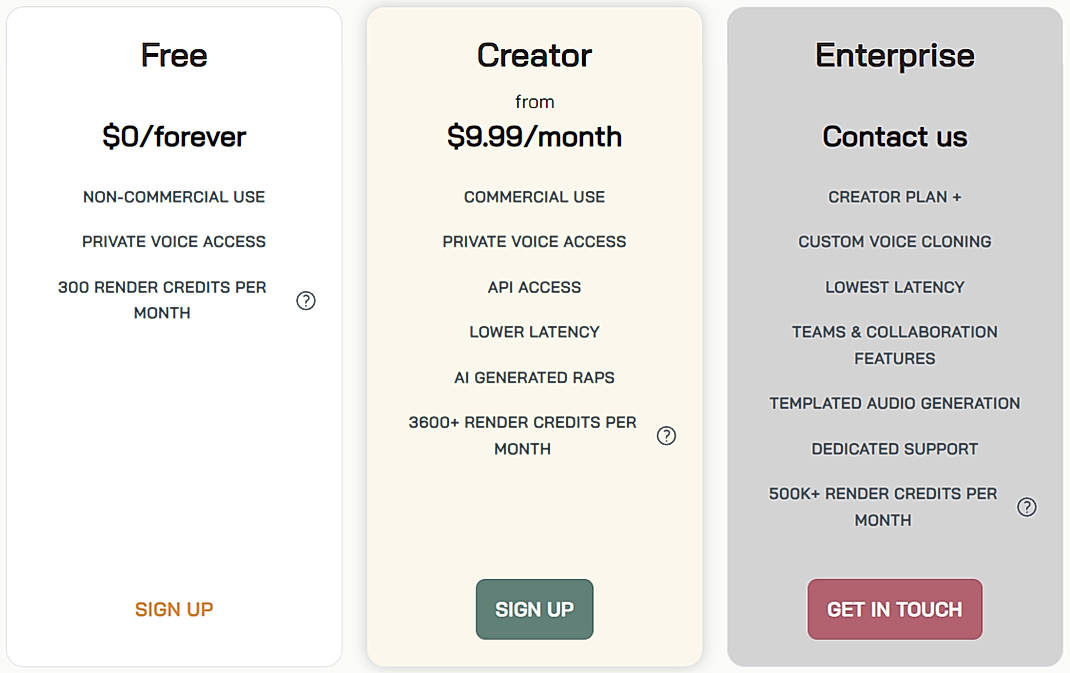Click the DEDICATED SUPPORT feature text
Viewport: 1070px width, 673px height.
pos(894,448)
